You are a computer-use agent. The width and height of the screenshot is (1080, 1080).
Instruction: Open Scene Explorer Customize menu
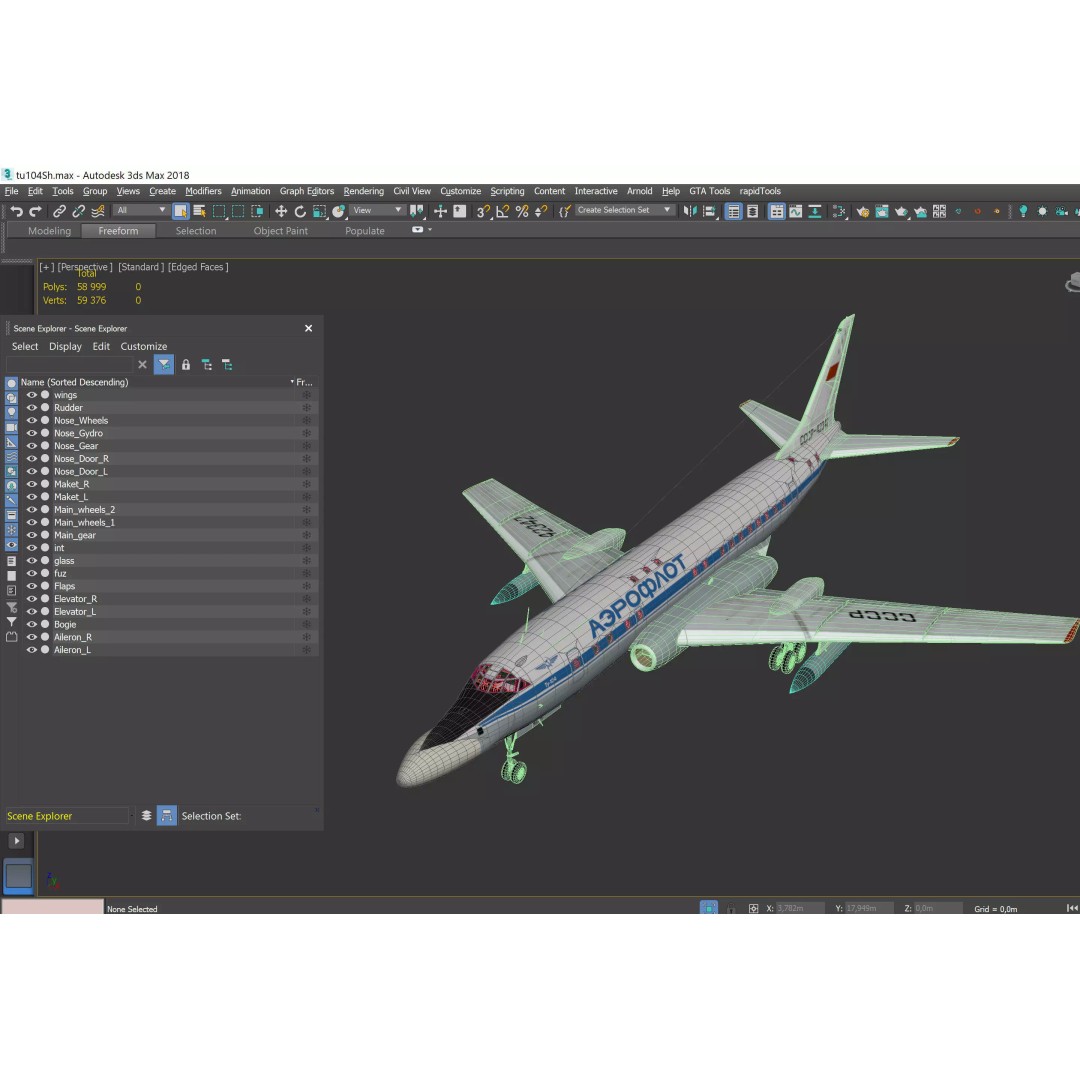click(144, 346)
